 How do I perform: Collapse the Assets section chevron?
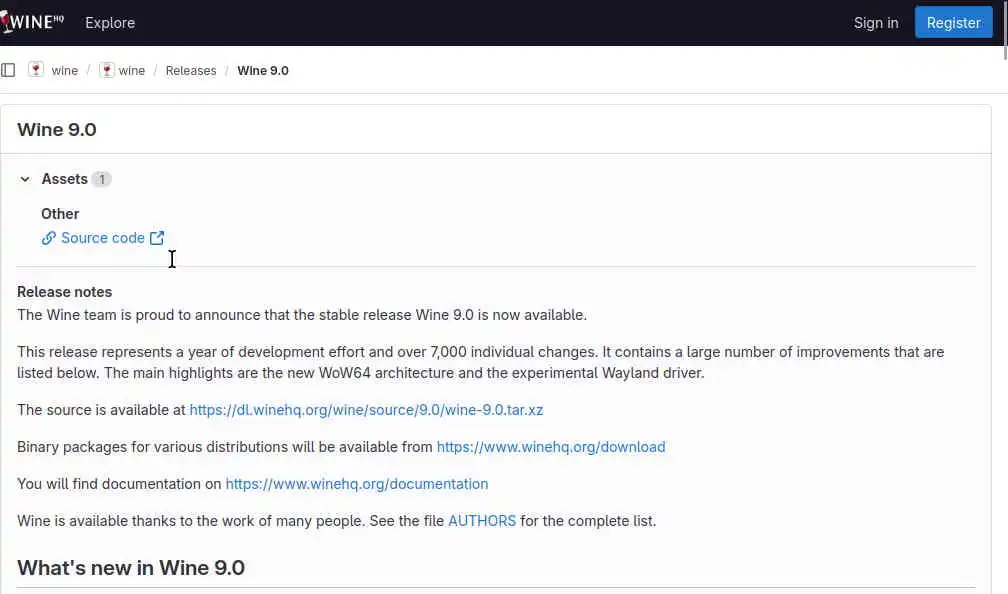click(25, 179)
